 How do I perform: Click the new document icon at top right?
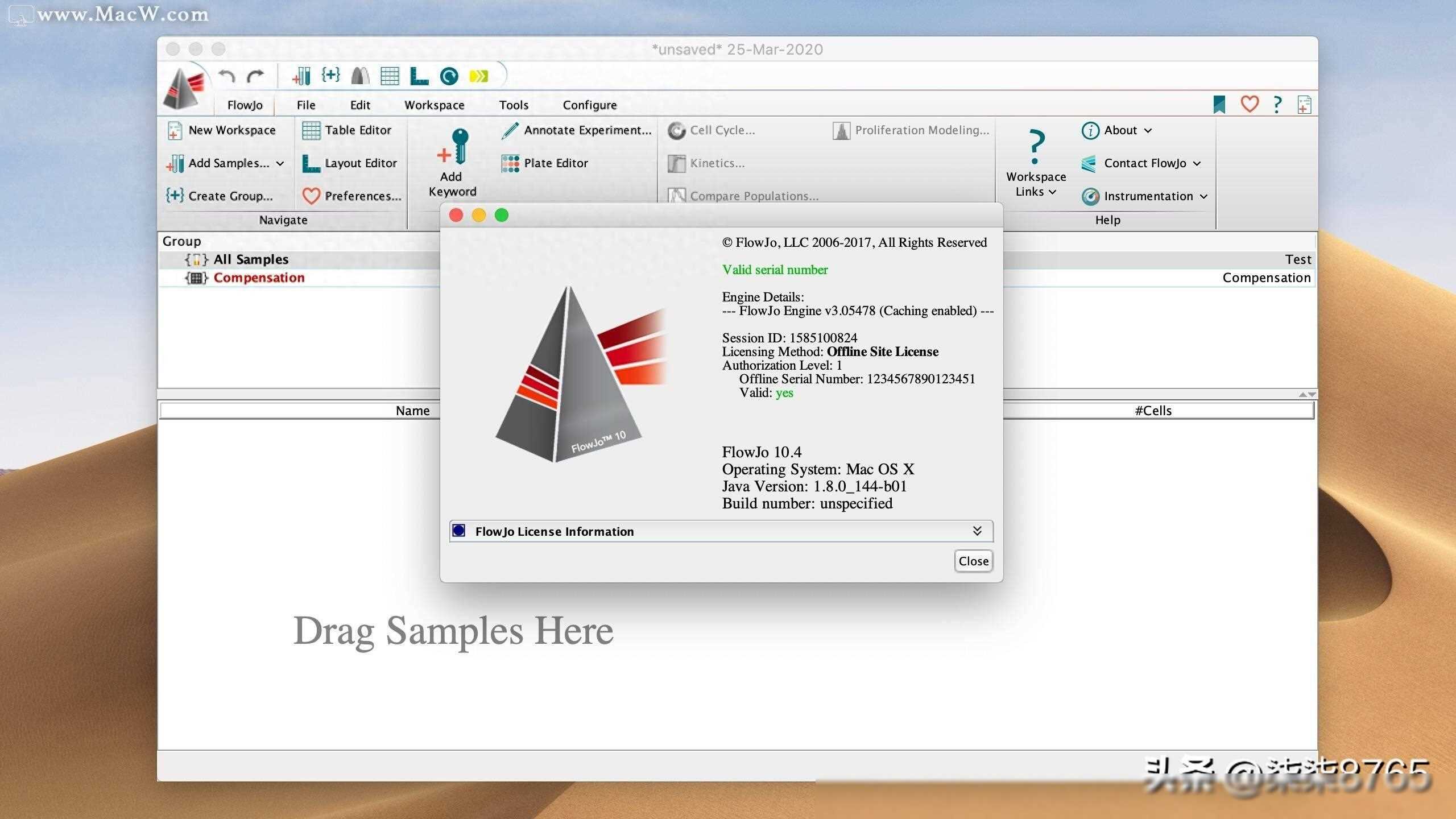[x=1304, y=105]
